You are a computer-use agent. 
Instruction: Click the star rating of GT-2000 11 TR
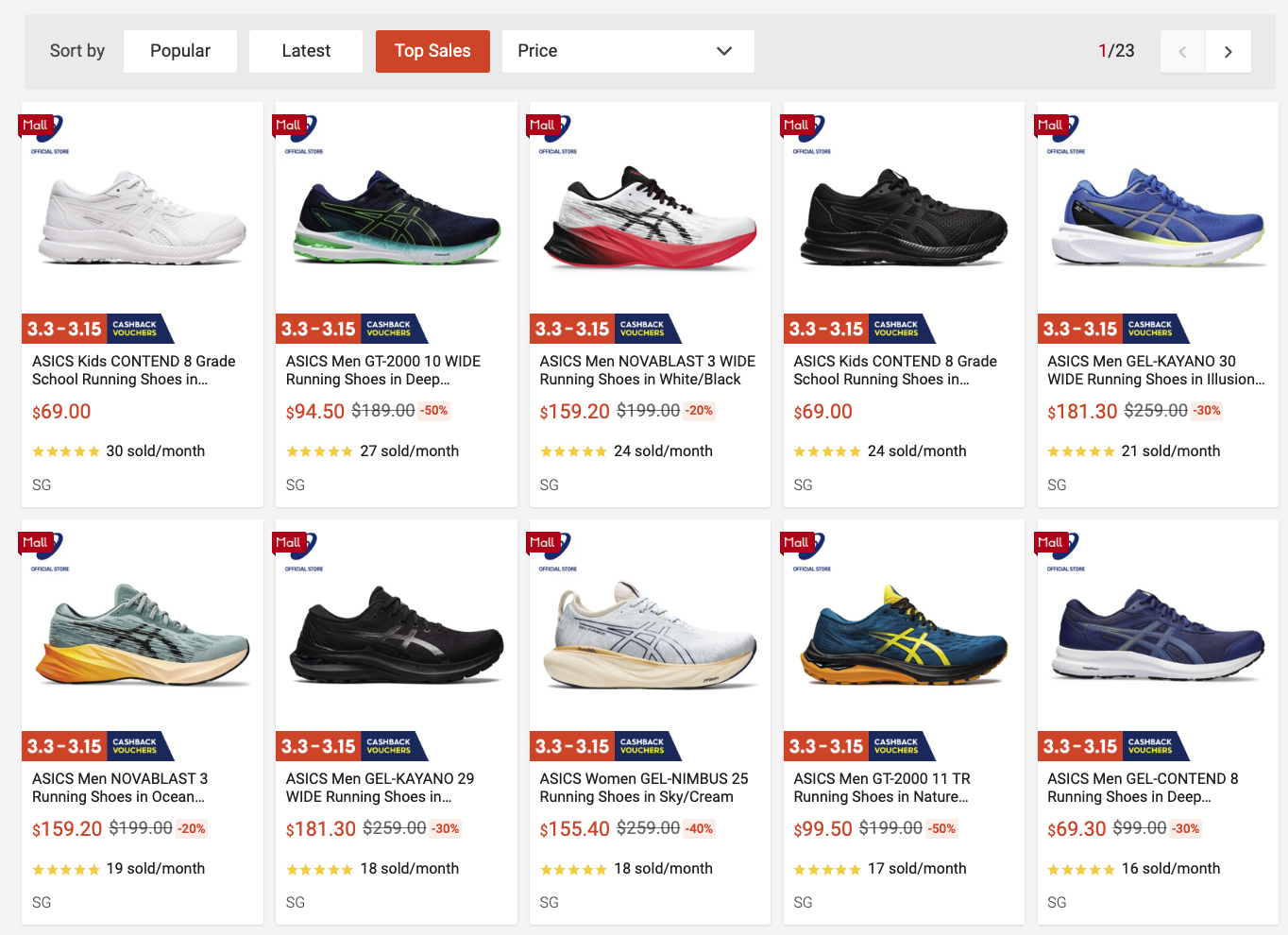[x=827, y=870]
